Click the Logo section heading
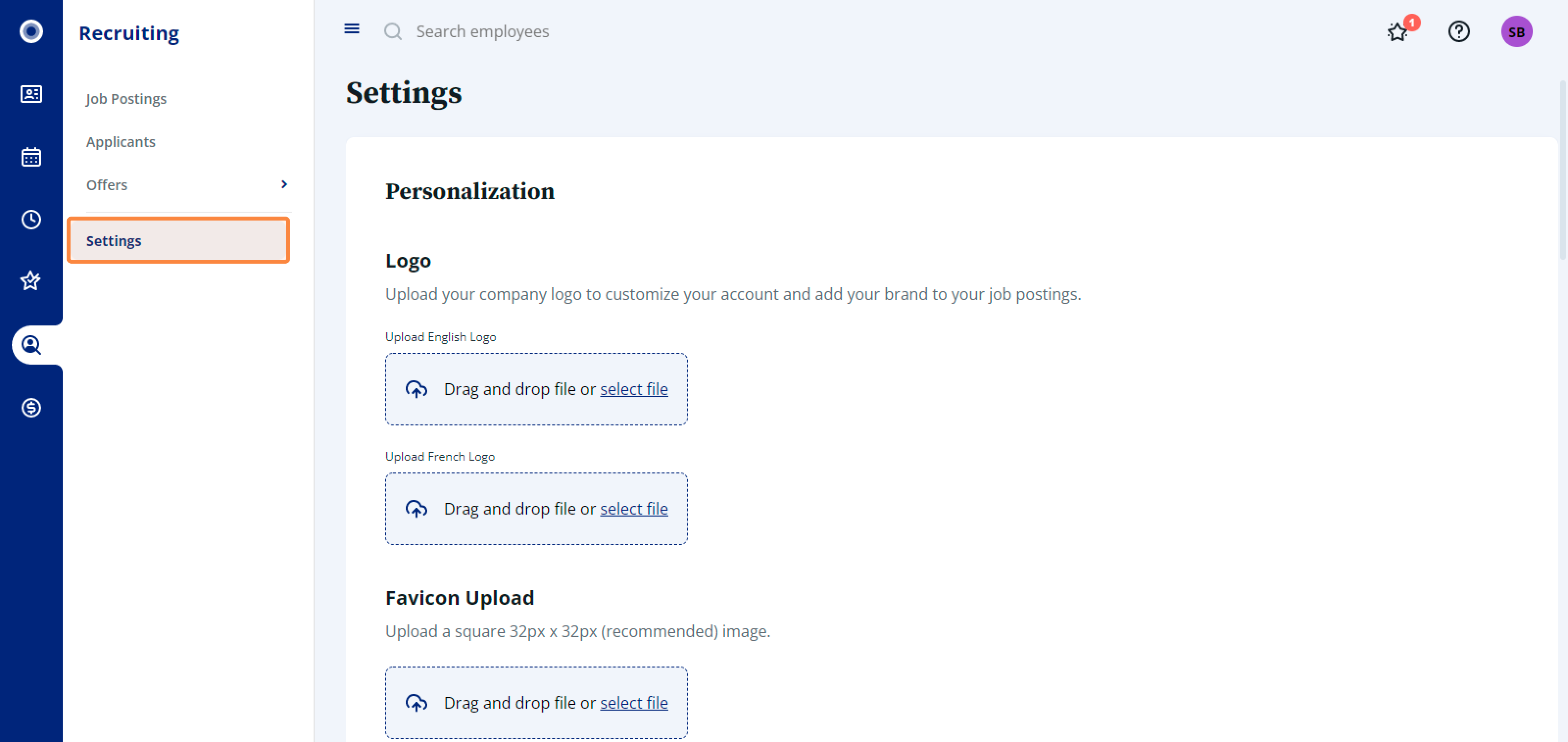 (x=408, y=261)
